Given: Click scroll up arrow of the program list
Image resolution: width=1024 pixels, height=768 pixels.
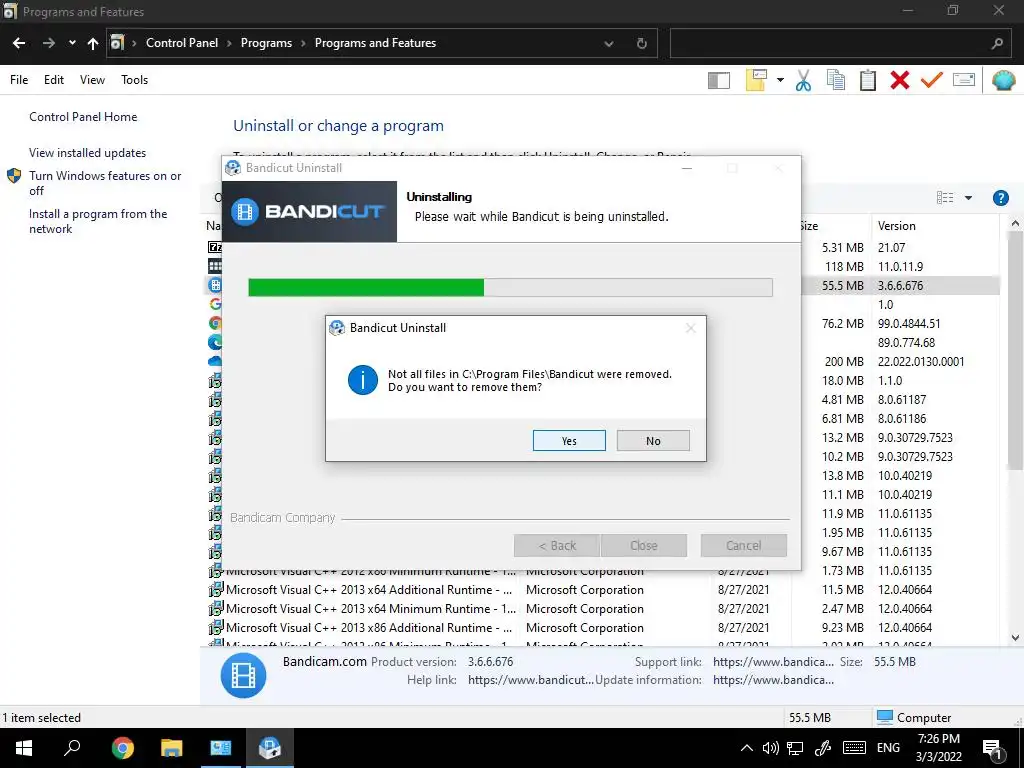Looking at the screenshot, I should coord(1015,224).
